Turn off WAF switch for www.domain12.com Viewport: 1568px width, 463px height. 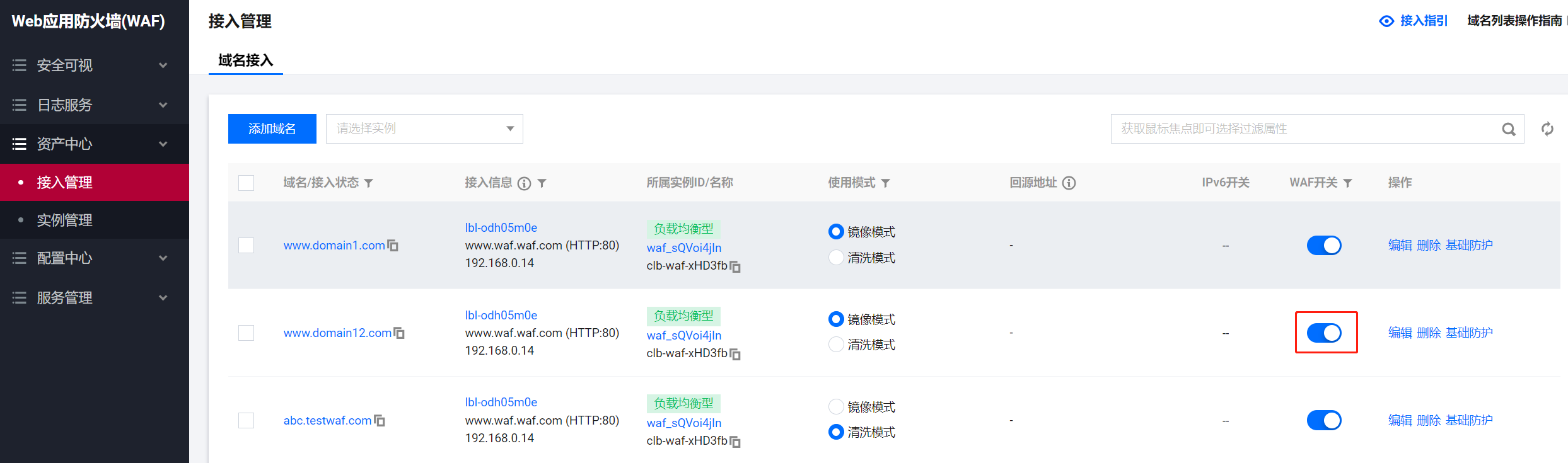(1324, 333)
